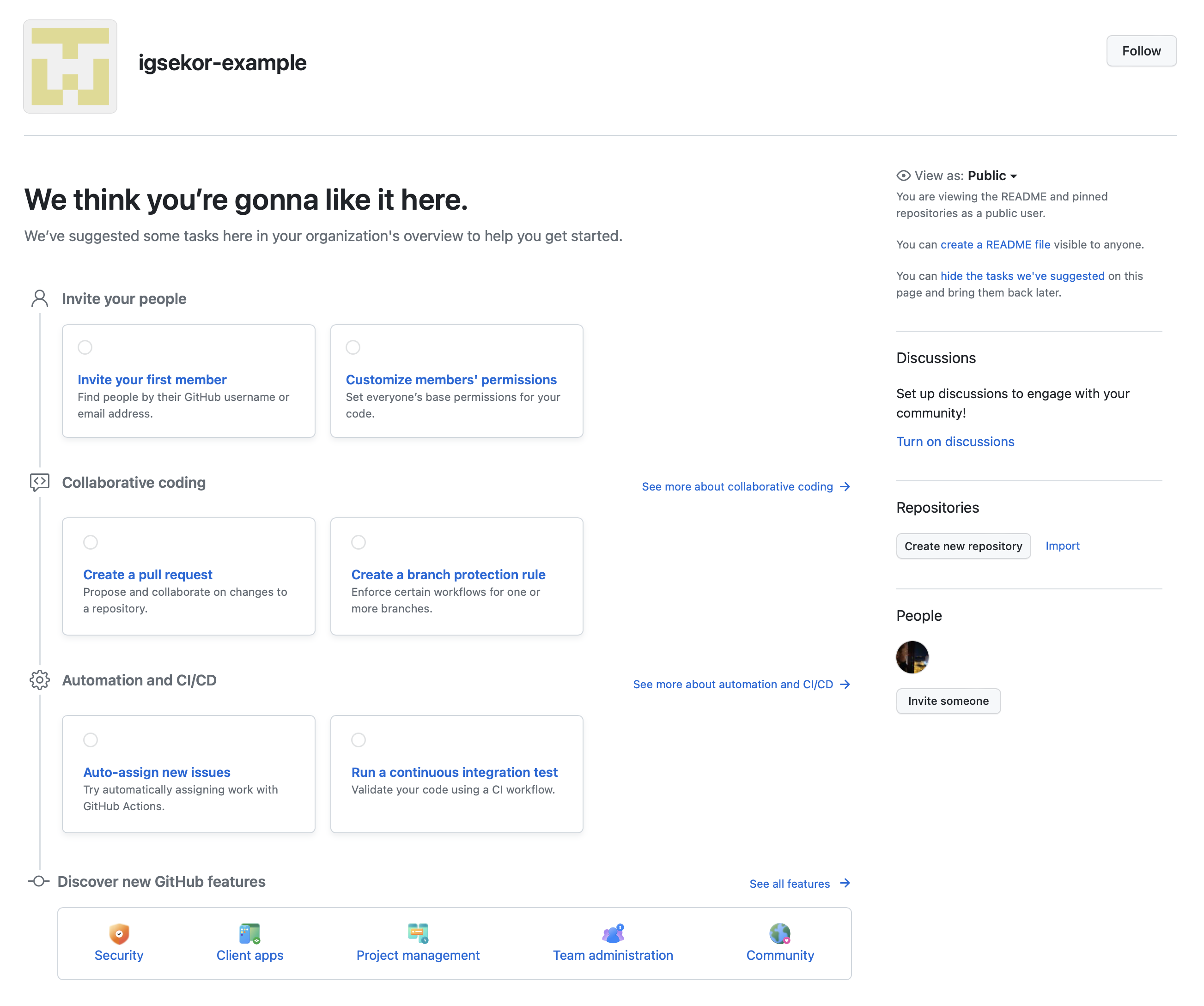Click the gear icon by Automation and CI/CD

[x=40, y=680]
